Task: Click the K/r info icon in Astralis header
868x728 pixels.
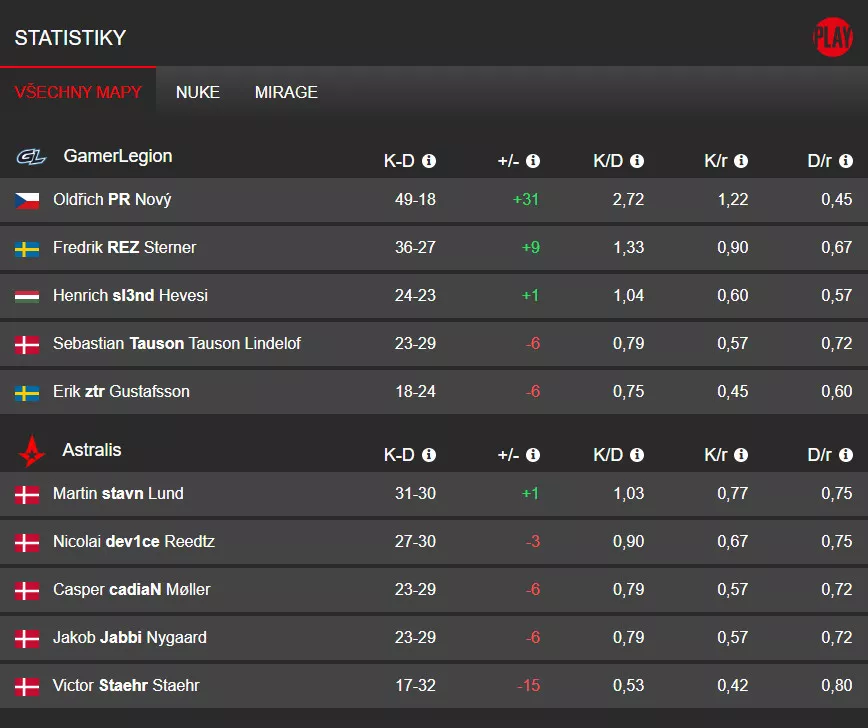Action: (742, 454)
